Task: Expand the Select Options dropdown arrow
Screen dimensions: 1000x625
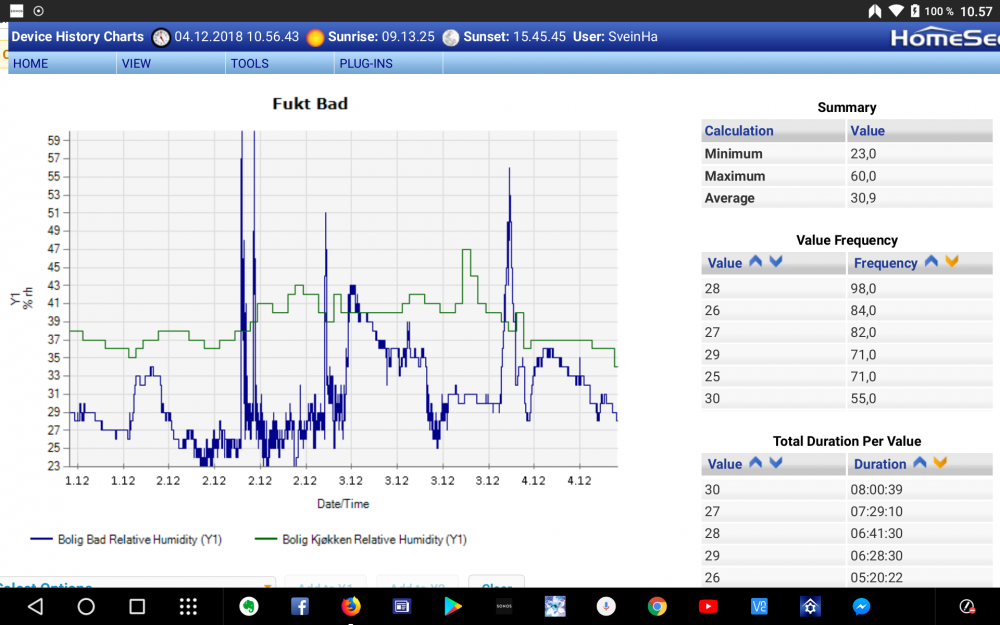Action: (268, 585)
